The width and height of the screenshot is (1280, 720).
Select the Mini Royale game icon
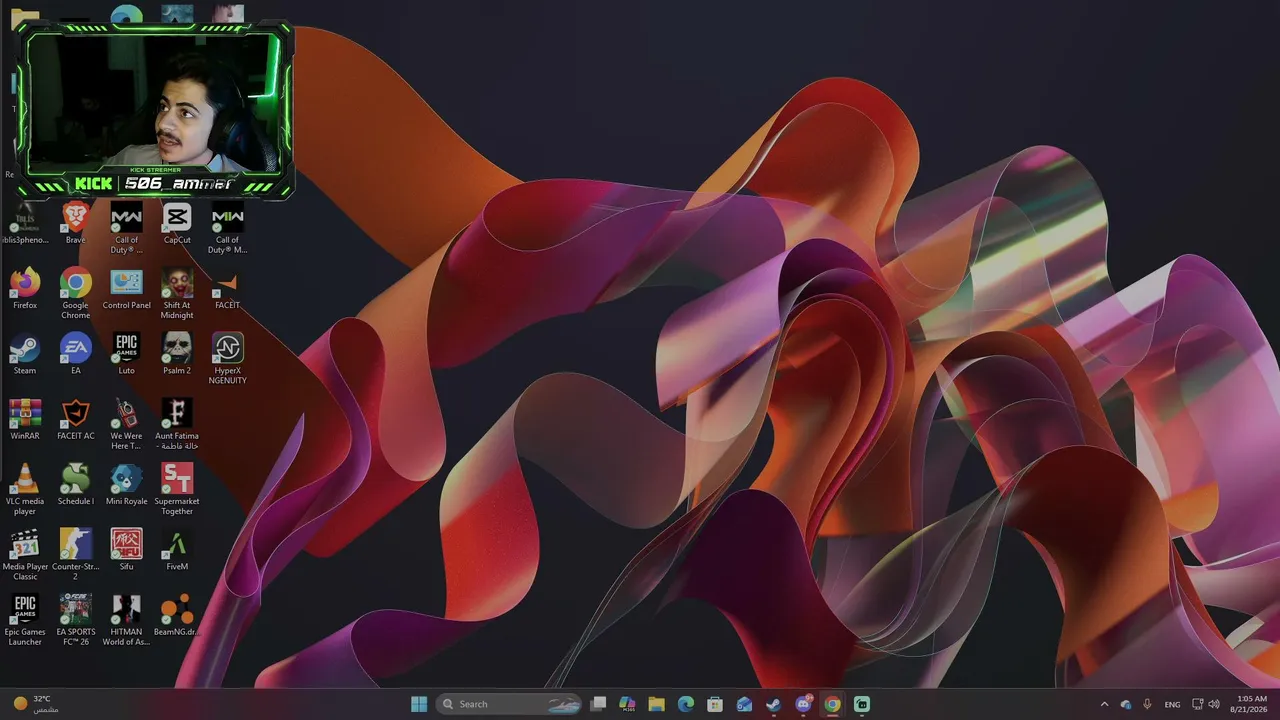click(126, 479)
